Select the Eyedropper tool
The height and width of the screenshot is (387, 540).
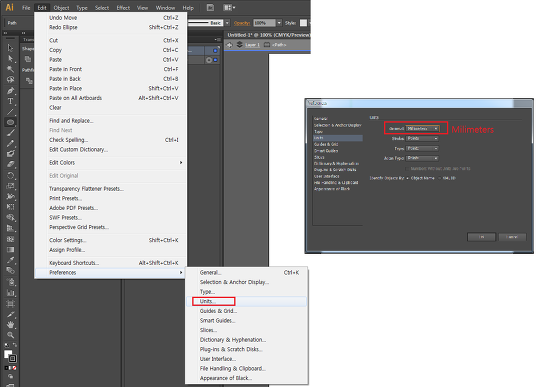point(10,260)
